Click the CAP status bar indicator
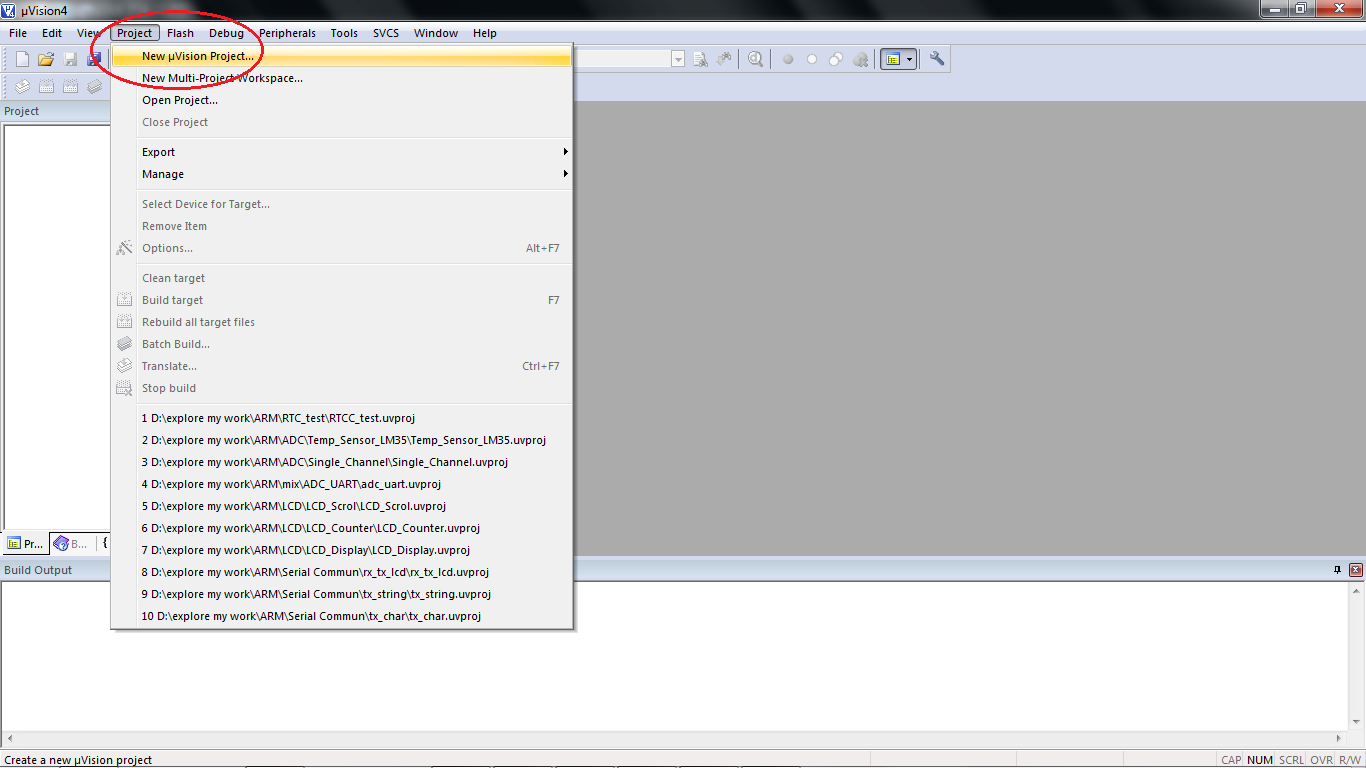 click(1231, 760)
